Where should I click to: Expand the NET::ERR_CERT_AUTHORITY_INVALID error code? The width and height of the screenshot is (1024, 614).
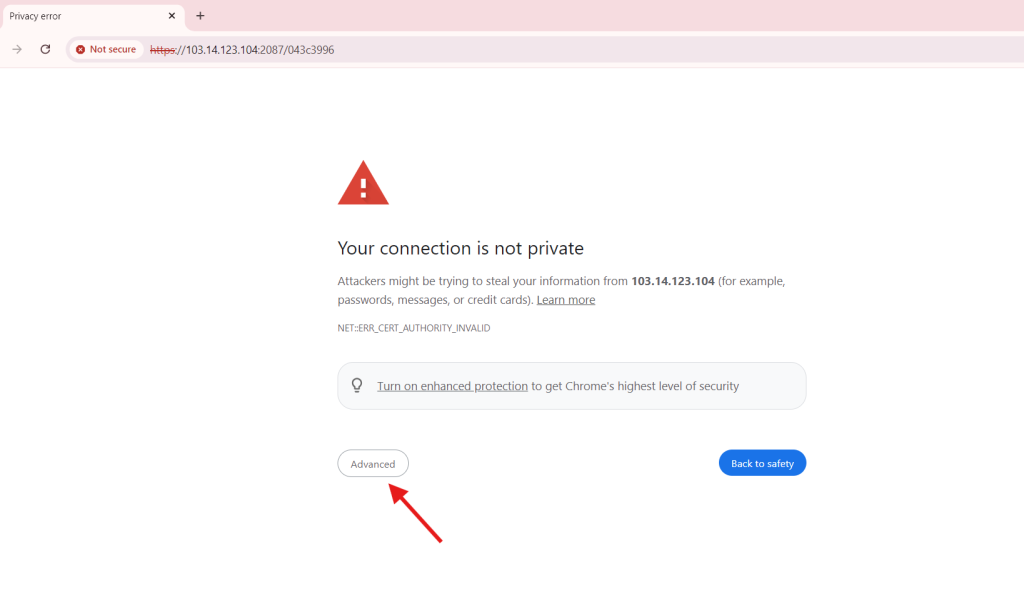[x=414, y=328]
